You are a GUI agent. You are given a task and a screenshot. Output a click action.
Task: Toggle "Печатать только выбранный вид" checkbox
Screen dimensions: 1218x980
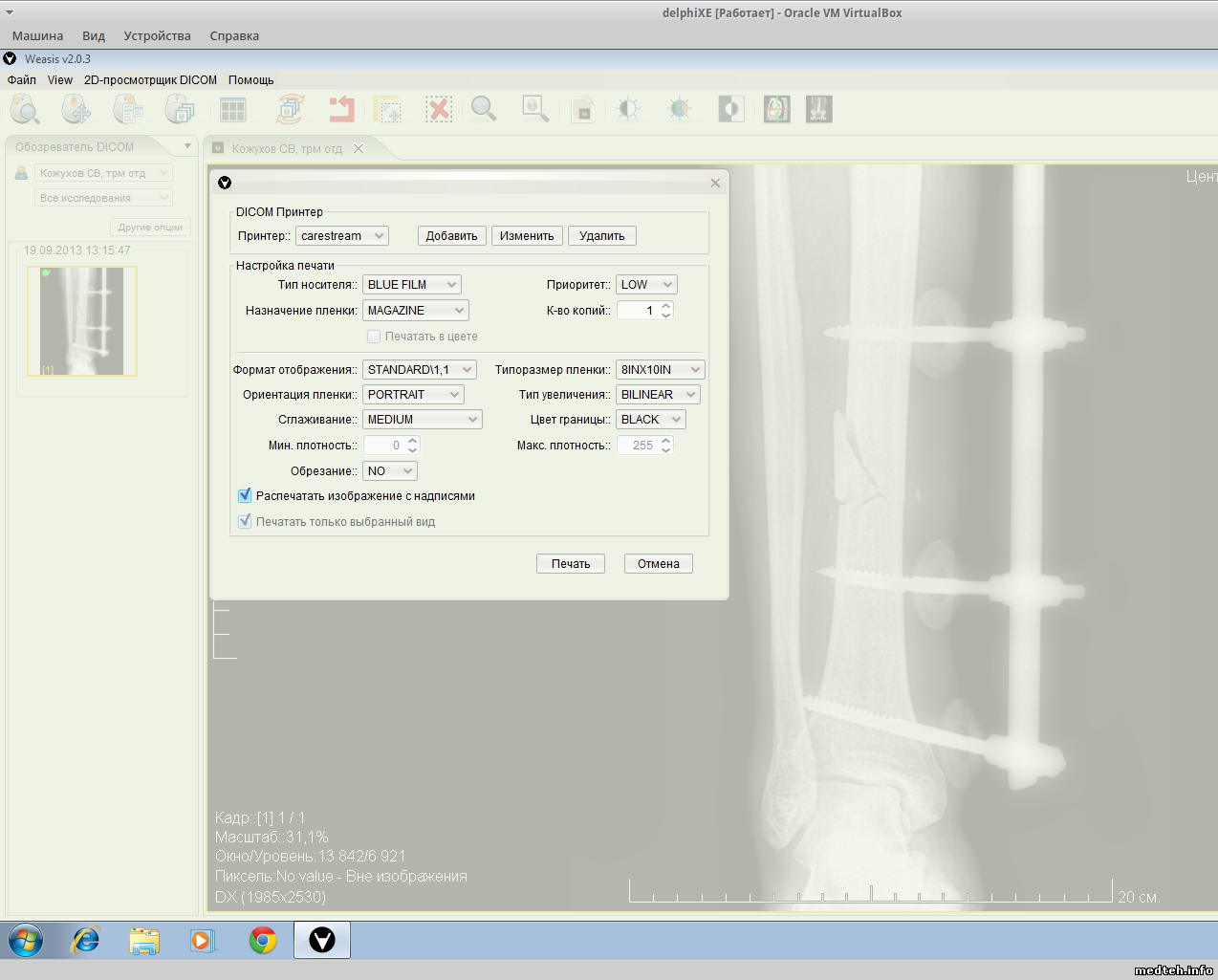pyautogui.click(x=245, y=522)
